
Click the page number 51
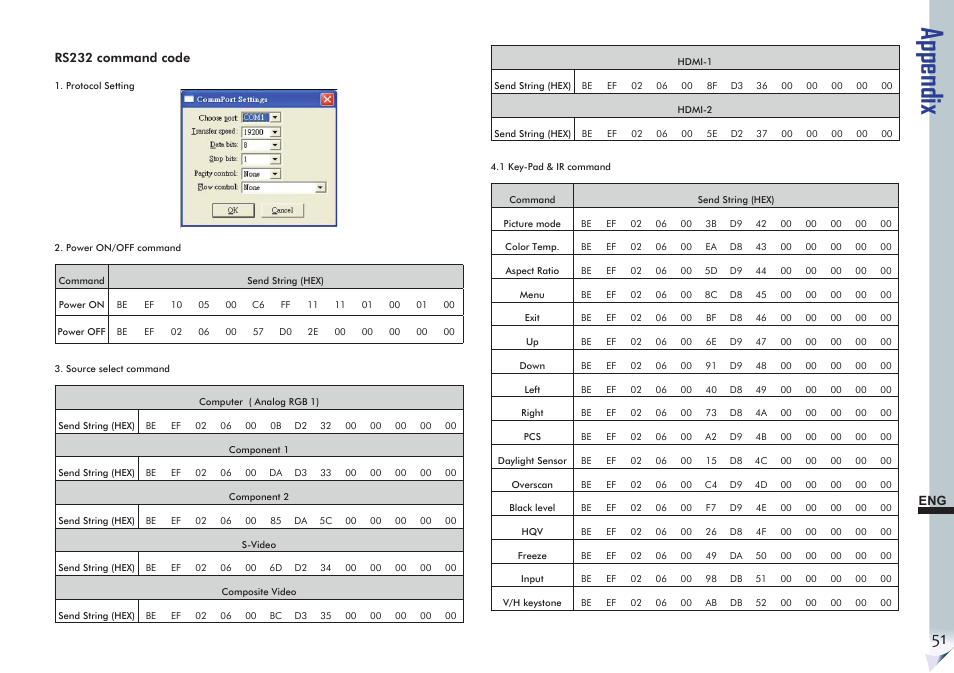(x=939, y=641)
